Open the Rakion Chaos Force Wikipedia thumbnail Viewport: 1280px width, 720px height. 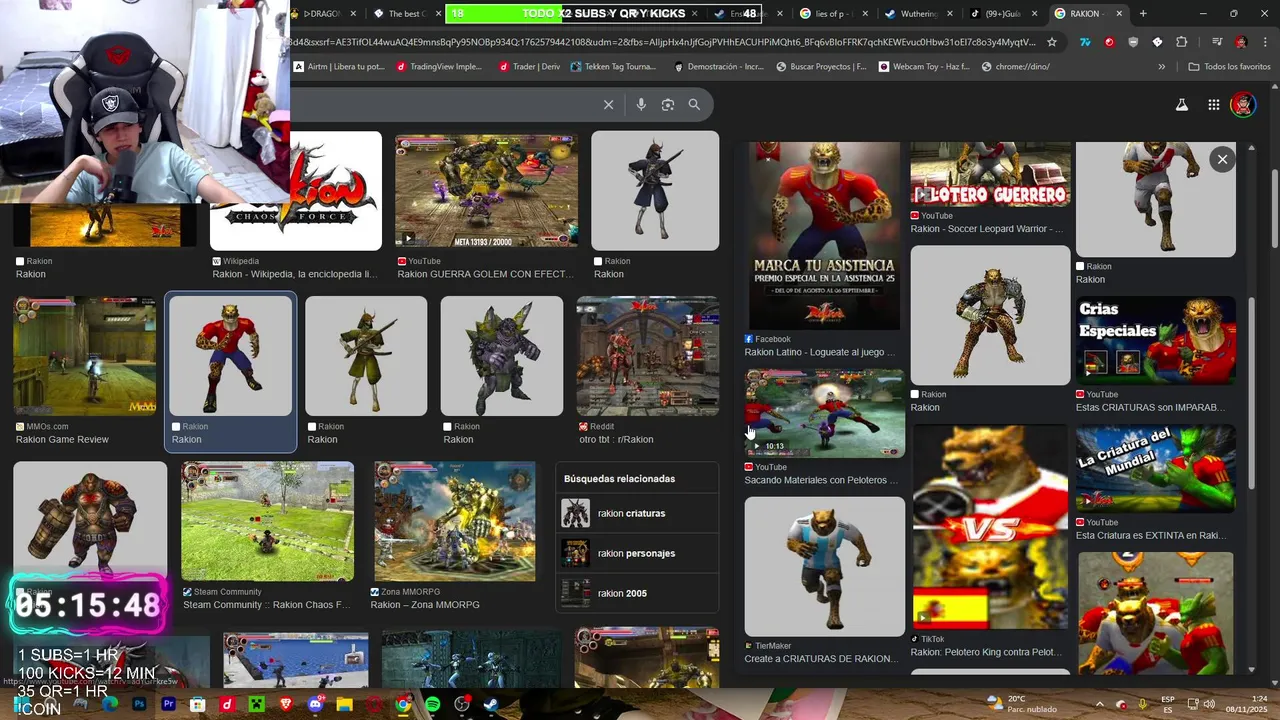click(336, 191)
